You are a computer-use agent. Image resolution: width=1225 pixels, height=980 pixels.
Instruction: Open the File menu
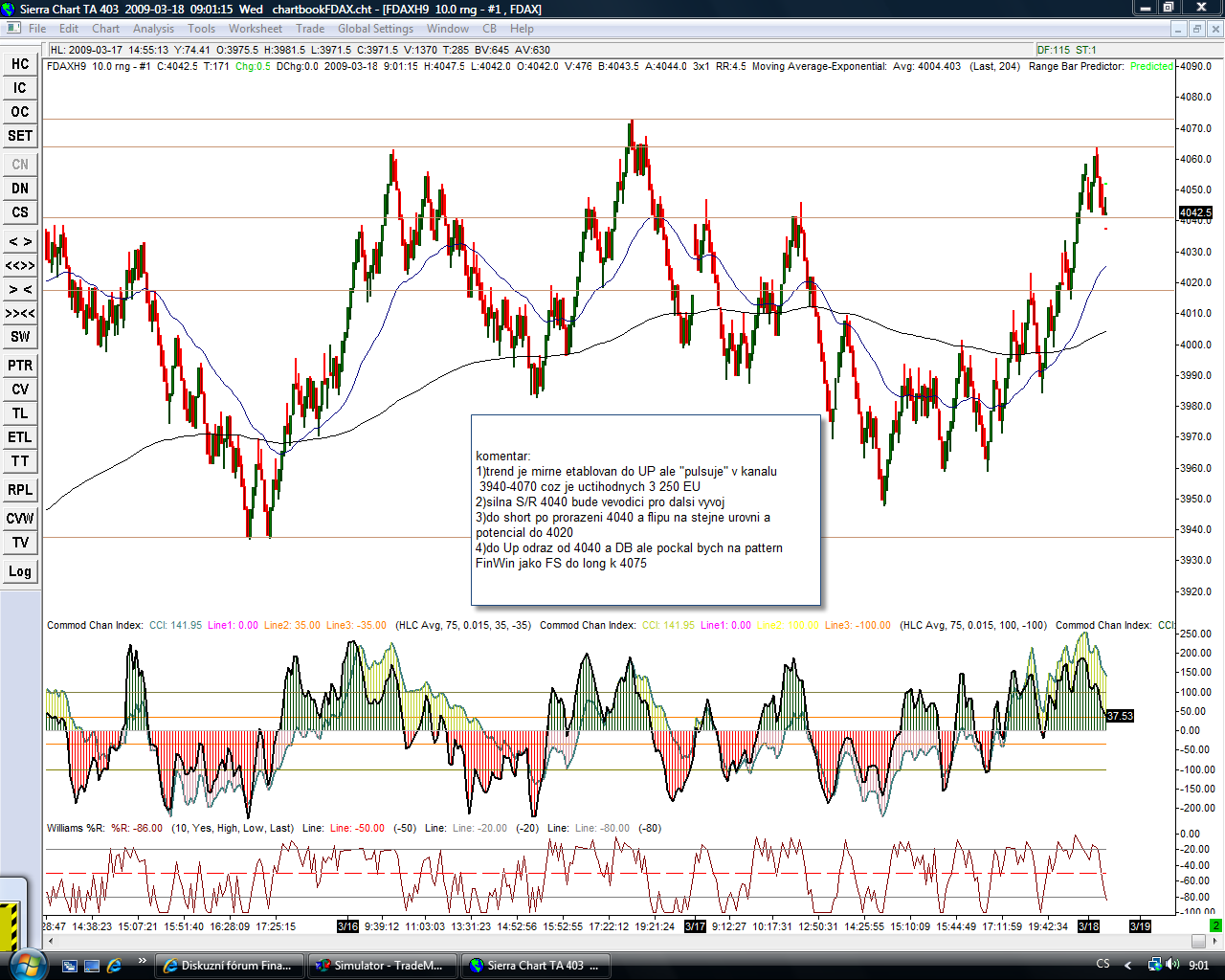coord(37,29)
